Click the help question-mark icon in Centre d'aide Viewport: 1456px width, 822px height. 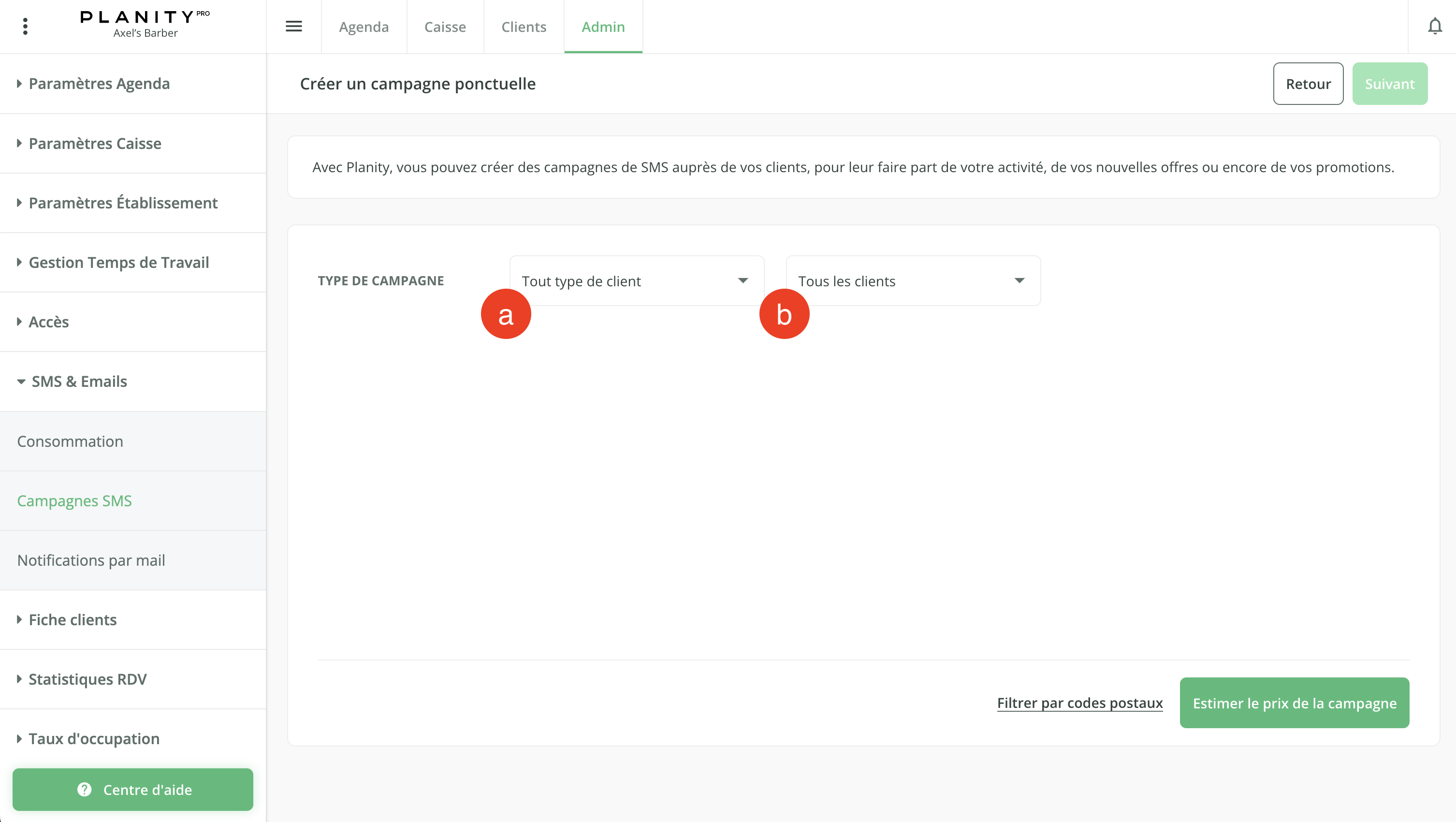[x=85, y=789]
